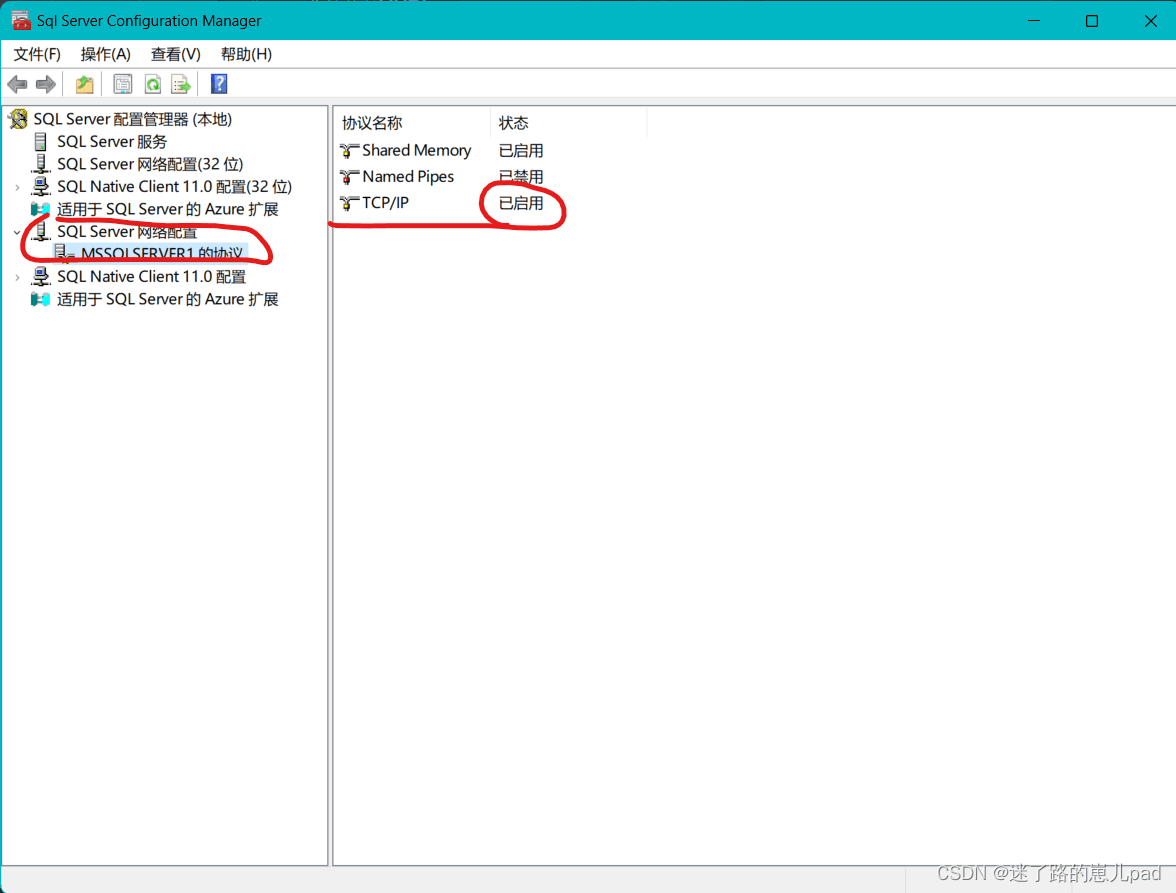Screen dimensions: 1176x893
Task: Click the TCP/IP protocol icon
Action: point(350,203)
